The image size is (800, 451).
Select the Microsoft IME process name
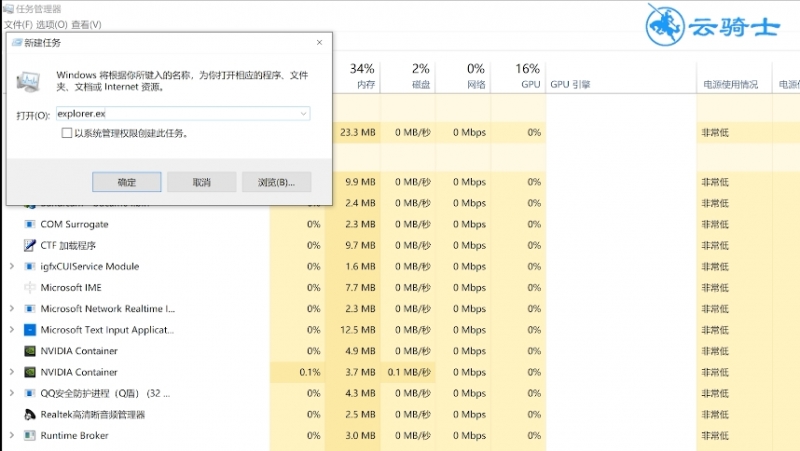click(71, 288)
